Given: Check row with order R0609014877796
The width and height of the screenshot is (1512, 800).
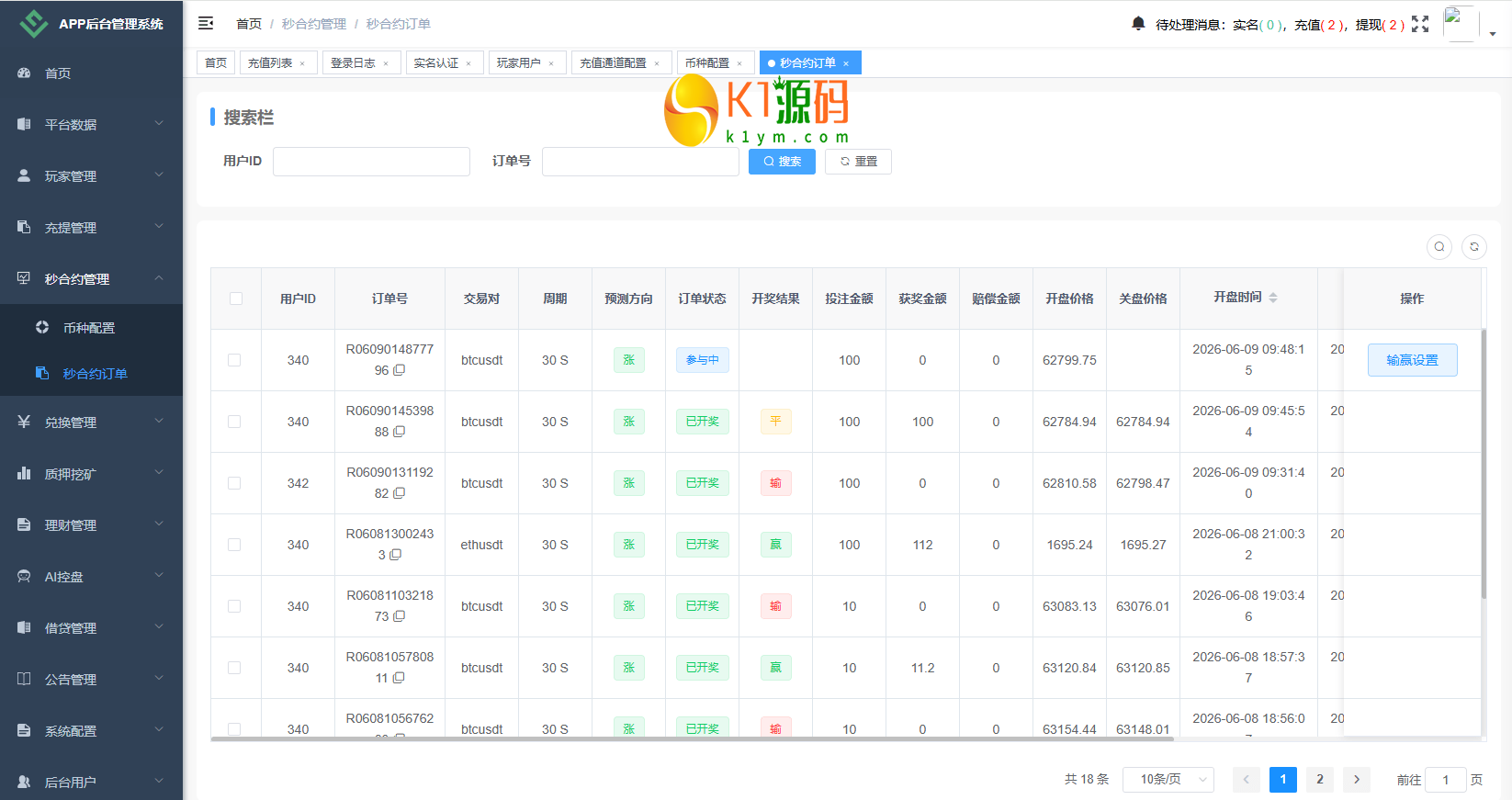Looking at the screenshot, I should 234,360.
